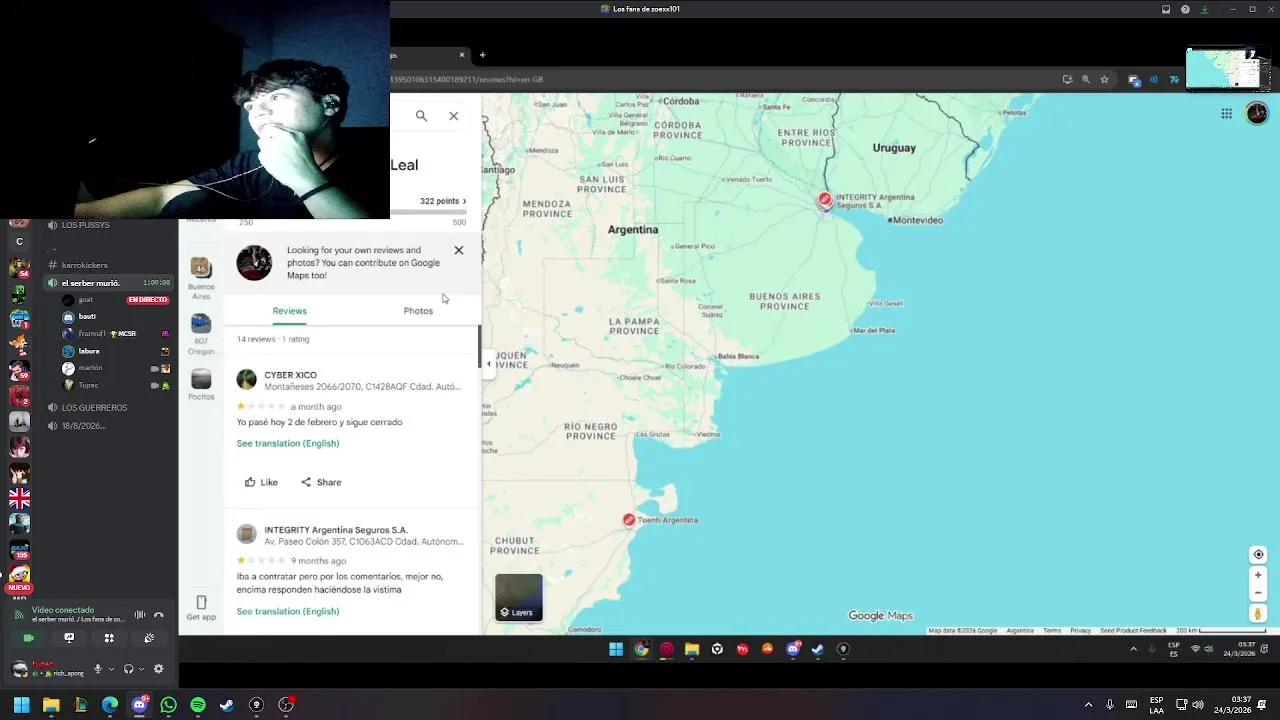
Task: Click the EN DIRECTO live badge
Action: click(147, 300)
